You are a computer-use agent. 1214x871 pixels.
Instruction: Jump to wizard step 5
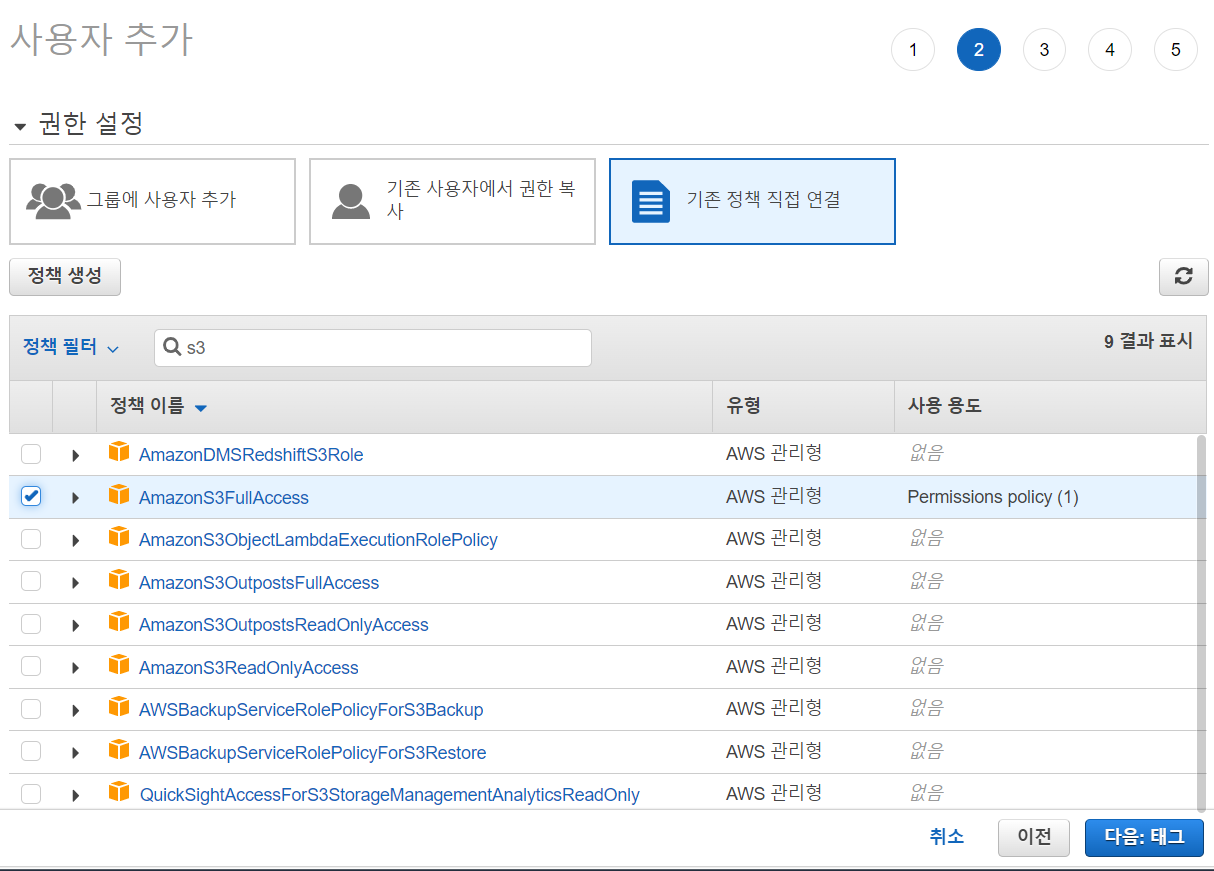point(1175,50)
